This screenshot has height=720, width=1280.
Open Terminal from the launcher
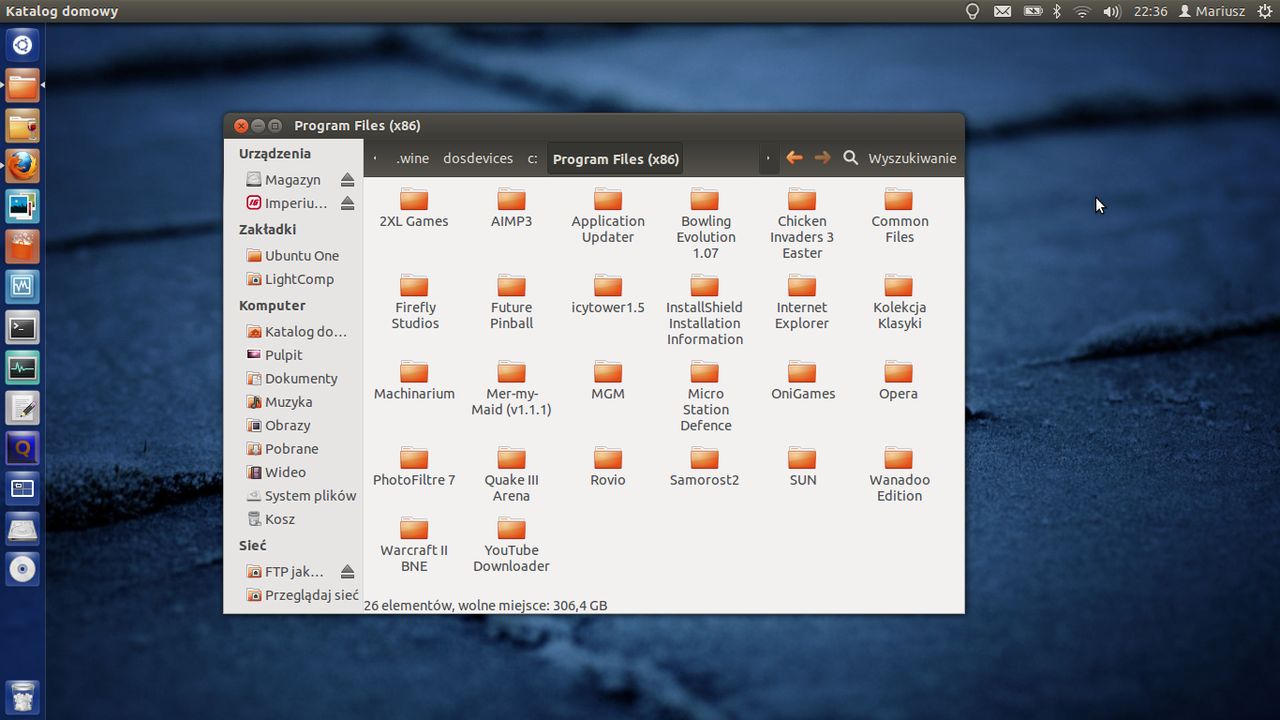point(22,327)
